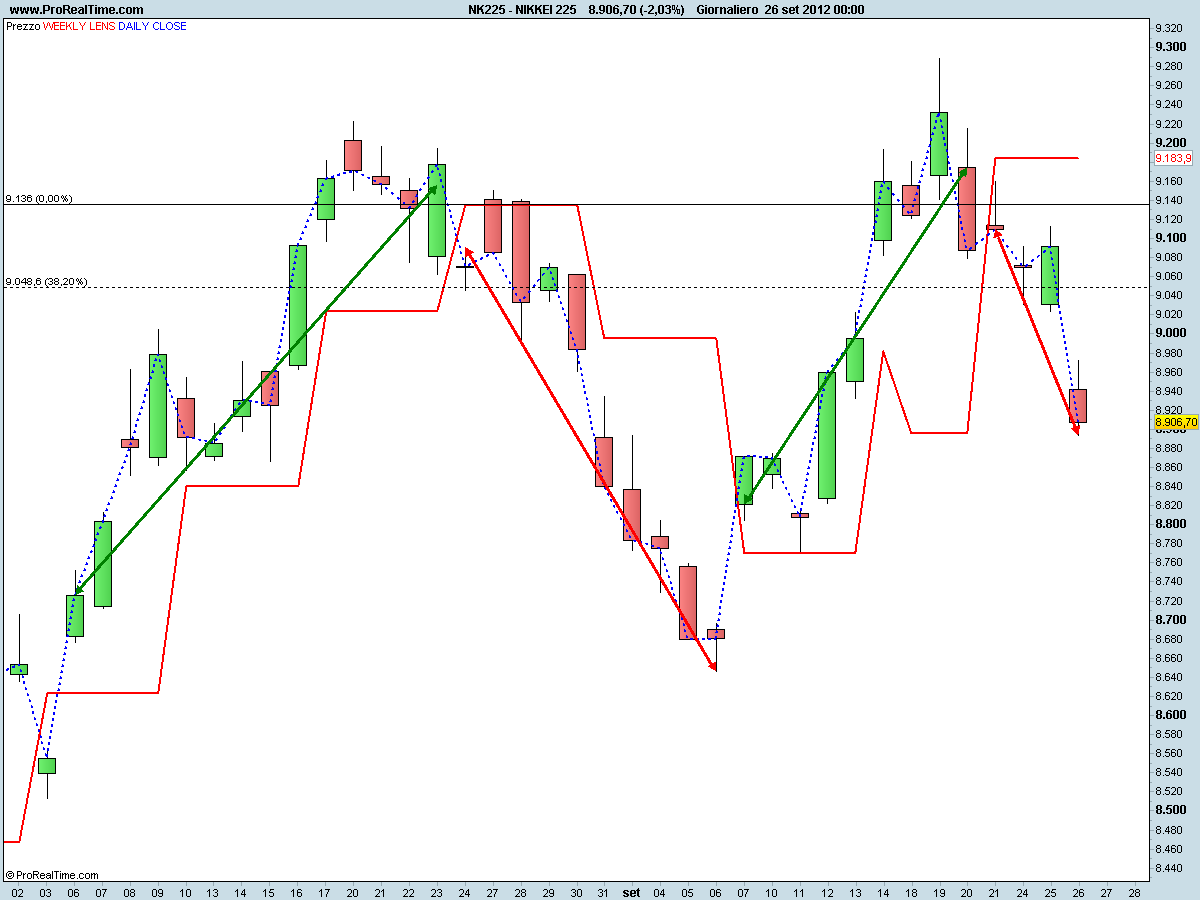Click the Giornaliero timeframe label
This screenshot has height=900, width=1200.
tap(726, 9)
